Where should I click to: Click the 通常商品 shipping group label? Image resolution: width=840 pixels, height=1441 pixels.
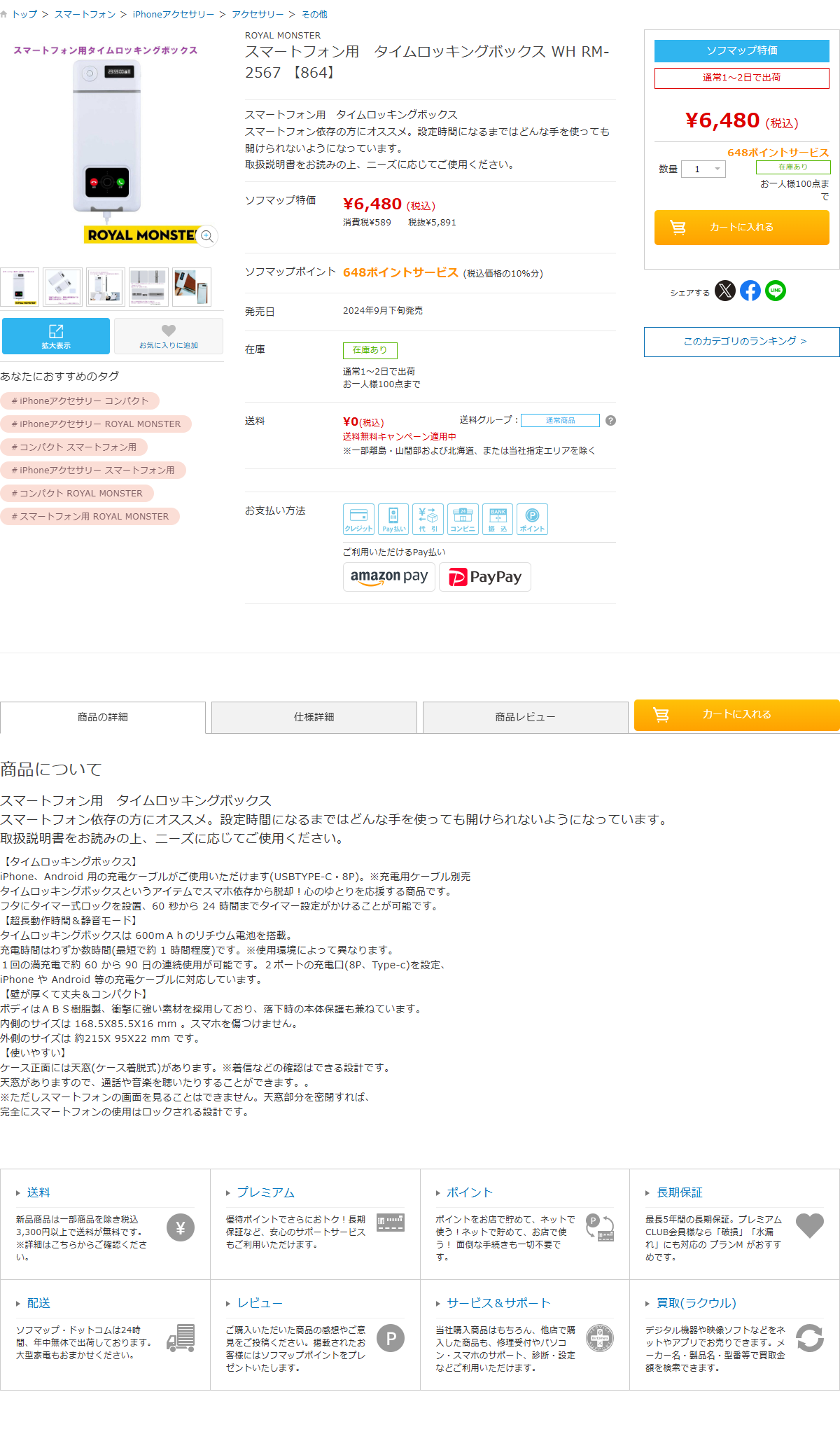click(x=561, y=421)
